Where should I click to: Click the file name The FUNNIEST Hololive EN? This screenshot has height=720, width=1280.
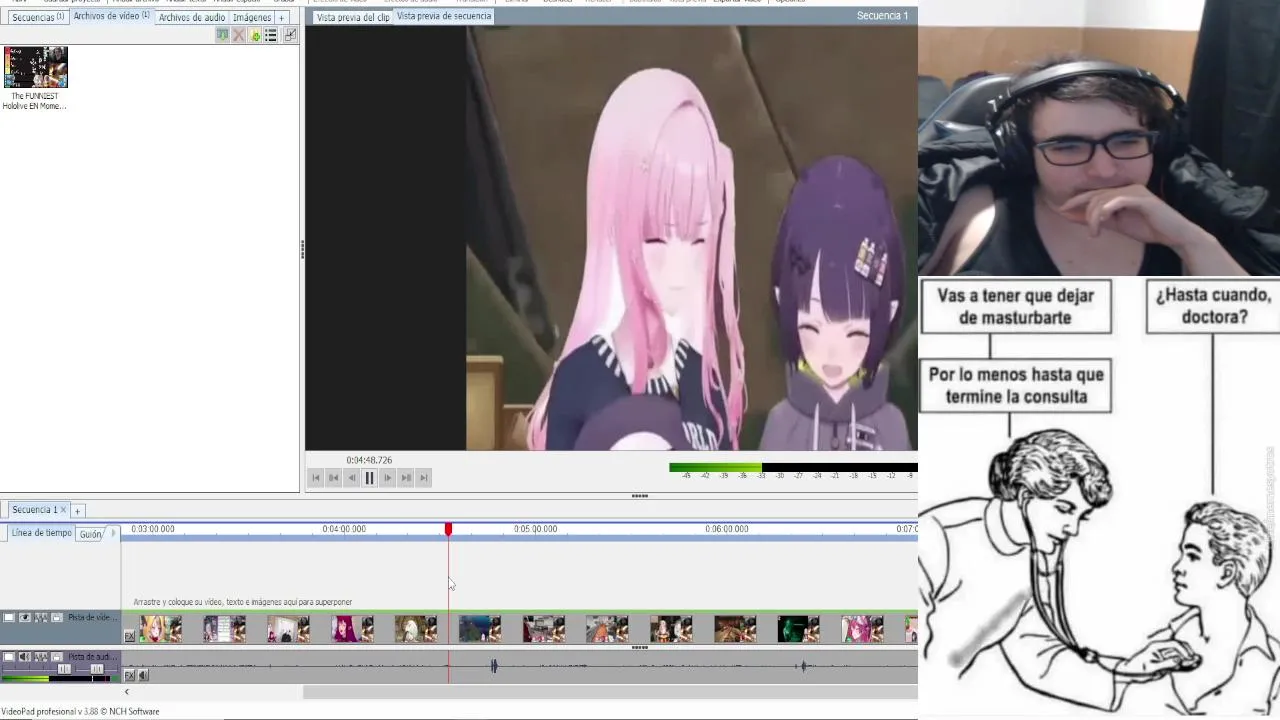35,101
